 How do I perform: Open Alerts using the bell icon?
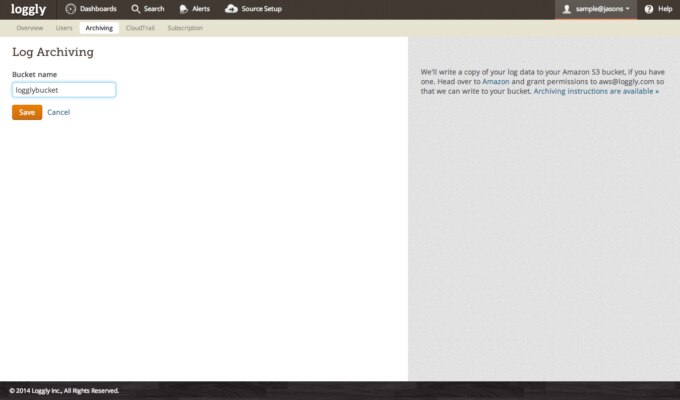coord(184,9)
